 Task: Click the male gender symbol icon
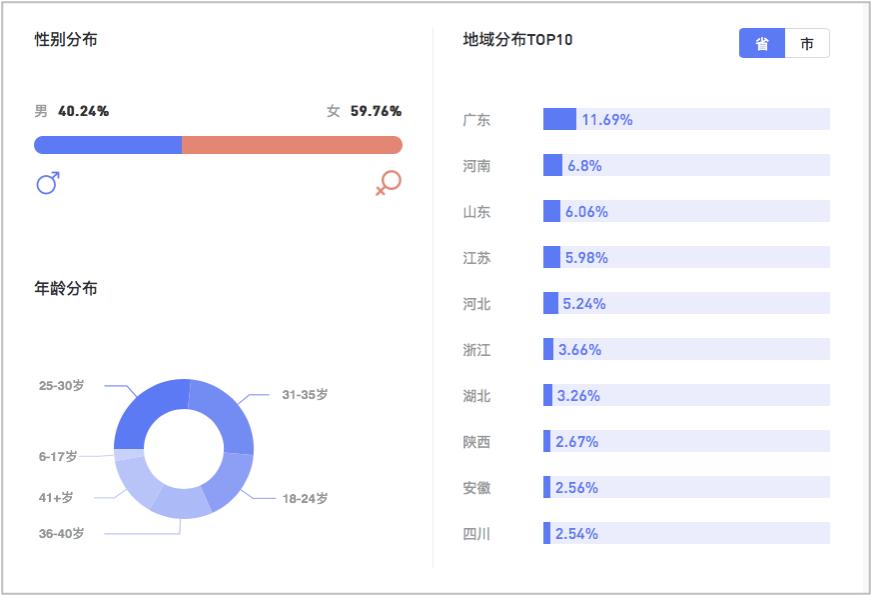[x=48, y=183]
